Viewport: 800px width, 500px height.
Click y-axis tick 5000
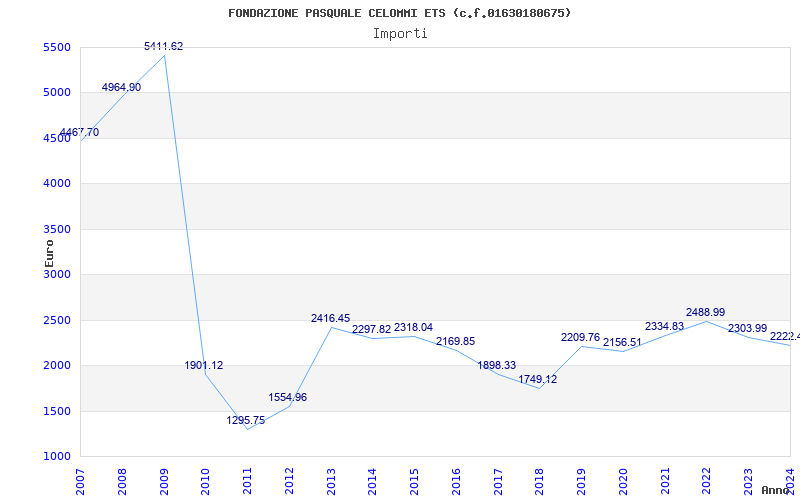tap(55, 93)
